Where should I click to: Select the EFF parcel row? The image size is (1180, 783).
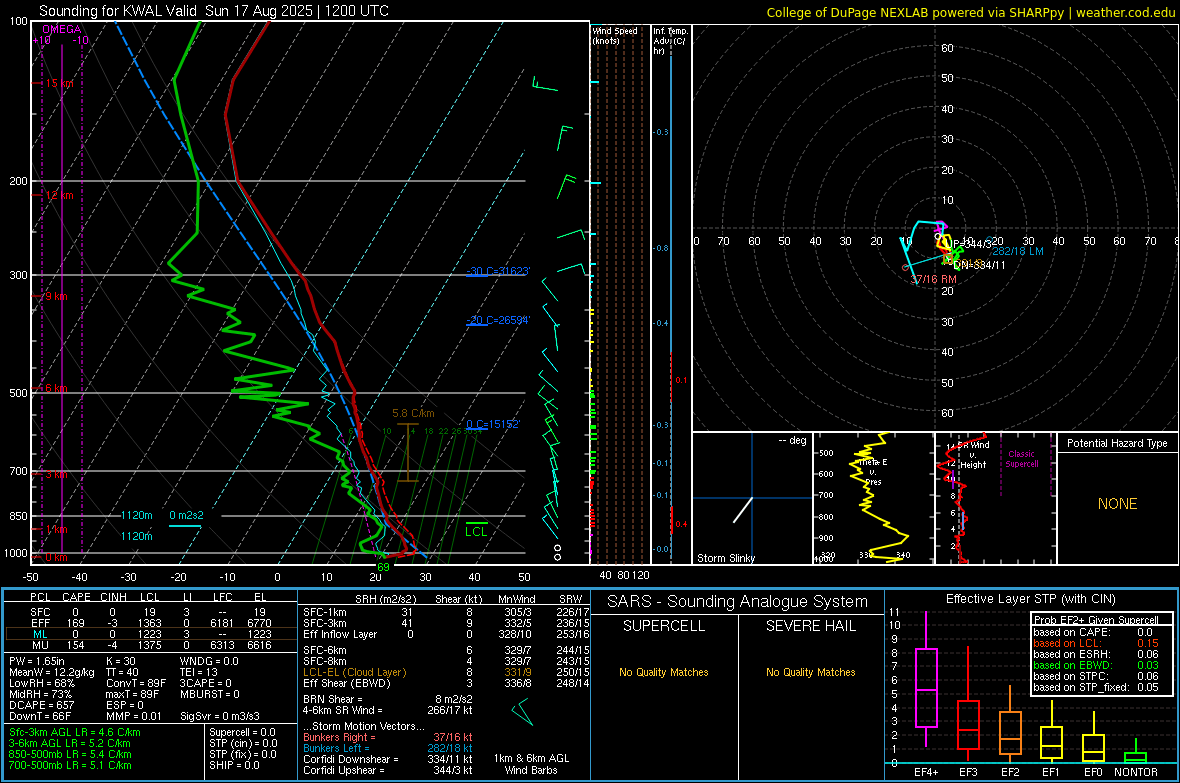point(151,623)
